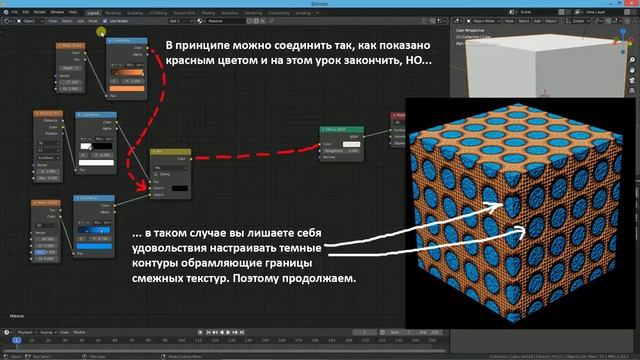Open the timeline editor type selector
This screenshot has height=360, width=640.
7,332
